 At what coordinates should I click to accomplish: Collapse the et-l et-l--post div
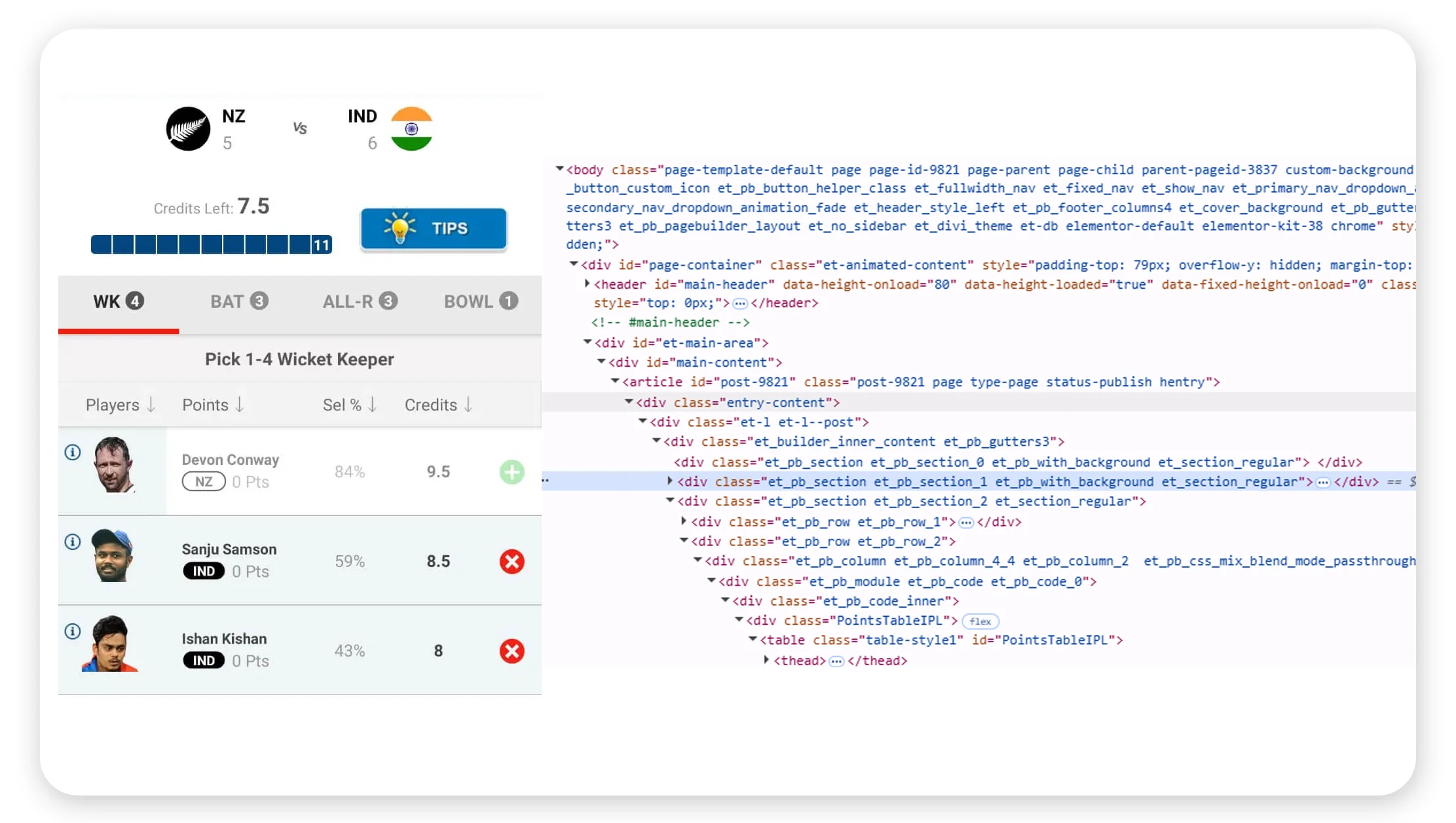coord(643,422)
